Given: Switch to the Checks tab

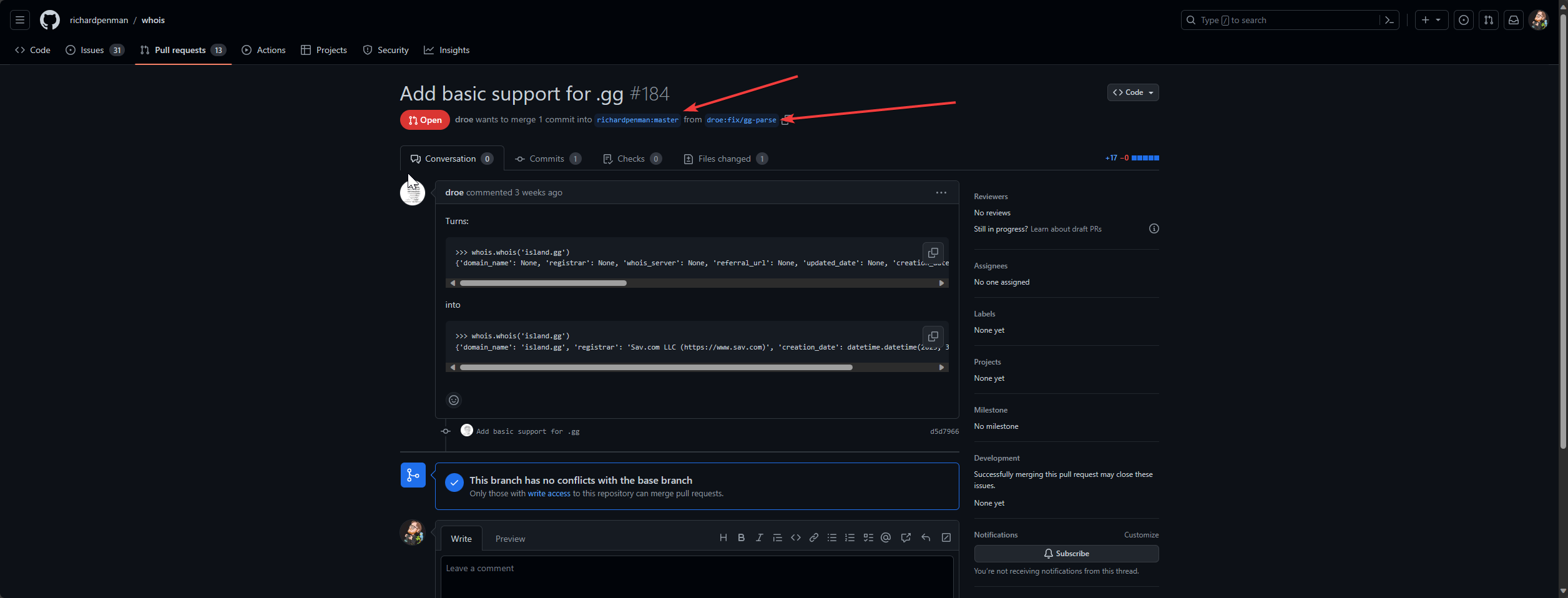Looking at the screenshot, I should 632,159.
